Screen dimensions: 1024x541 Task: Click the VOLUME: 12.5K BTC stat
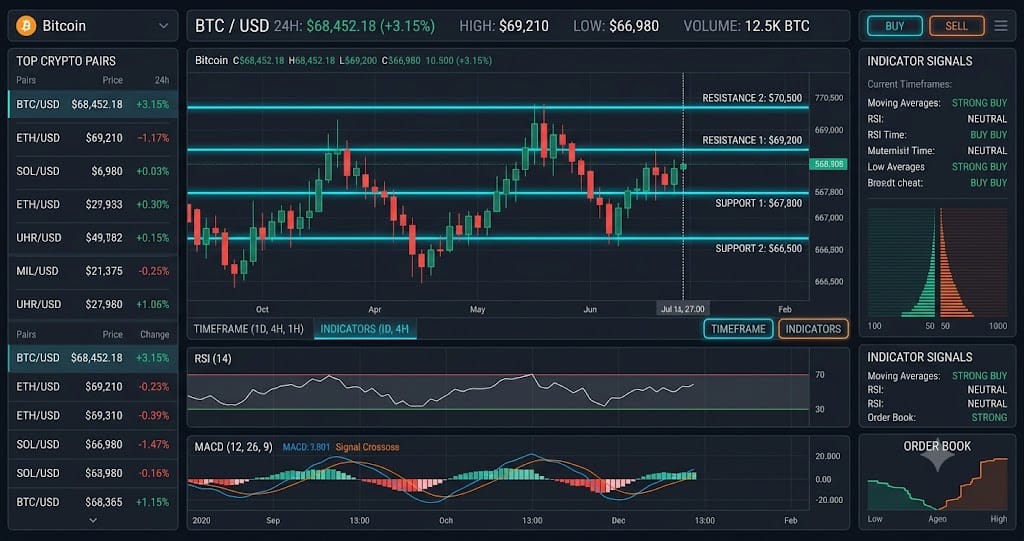(746, 26)
